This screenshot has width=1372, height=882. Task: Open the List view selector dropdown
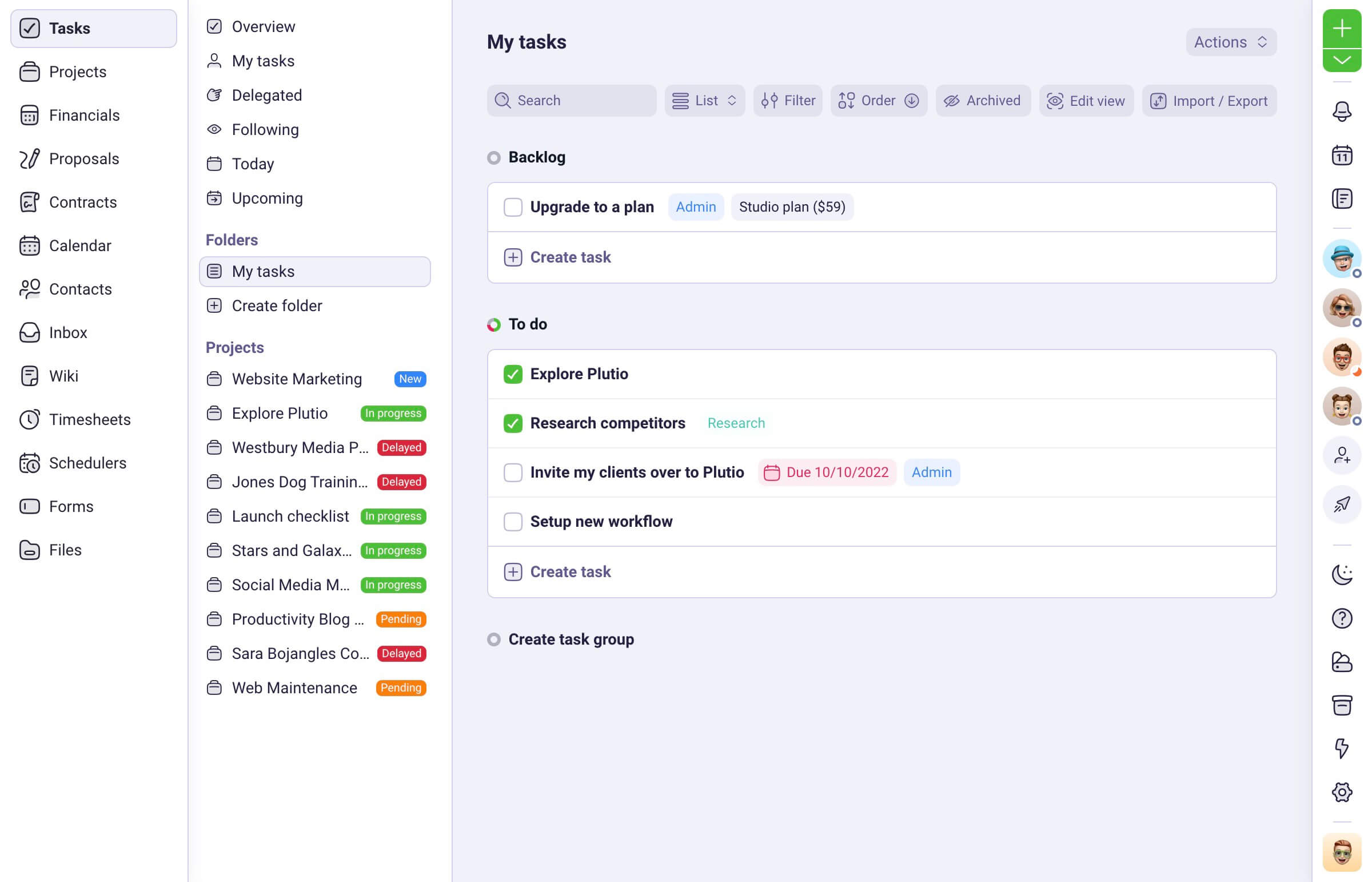pos(705,100)
